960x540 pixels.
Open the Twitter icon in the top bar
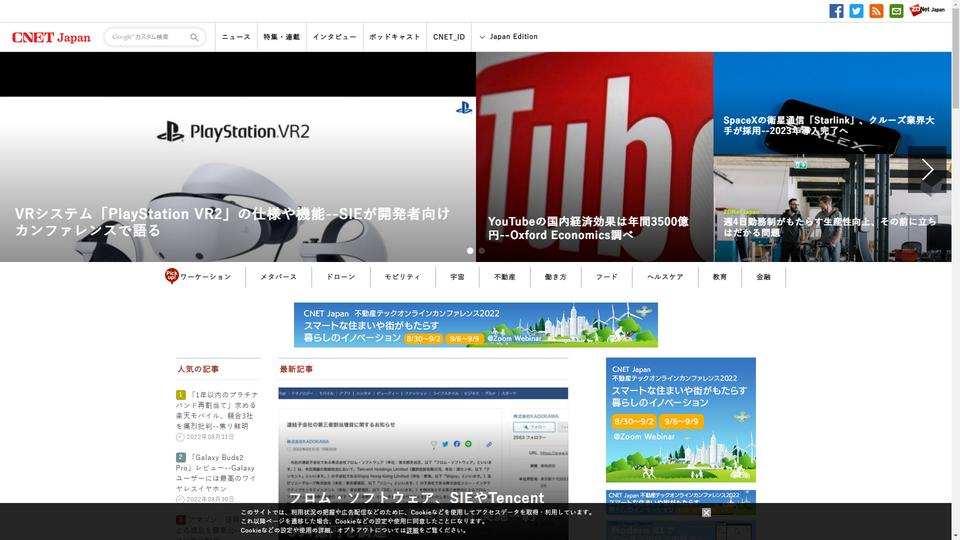856,10
